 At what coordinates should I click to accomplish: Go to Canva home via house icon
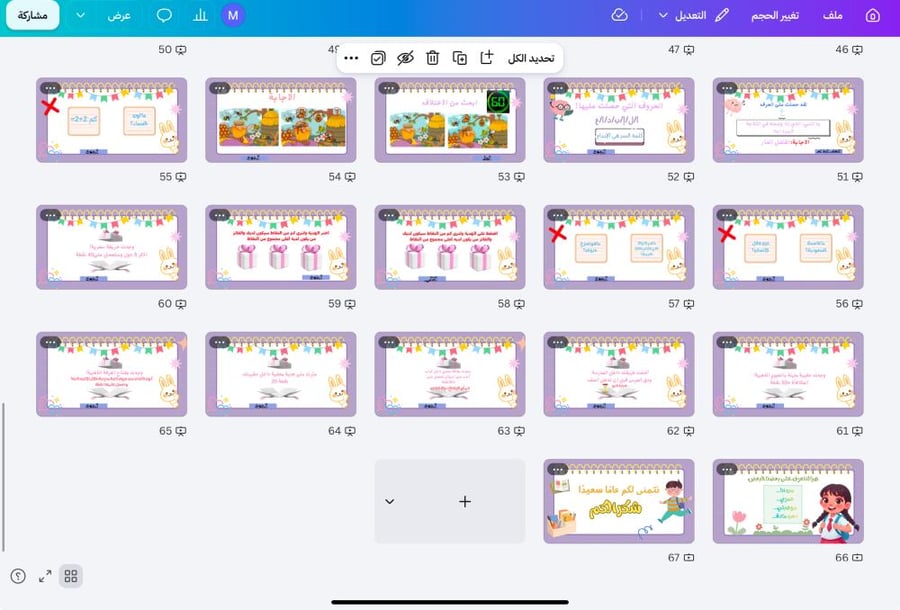(x=872, y=15)
